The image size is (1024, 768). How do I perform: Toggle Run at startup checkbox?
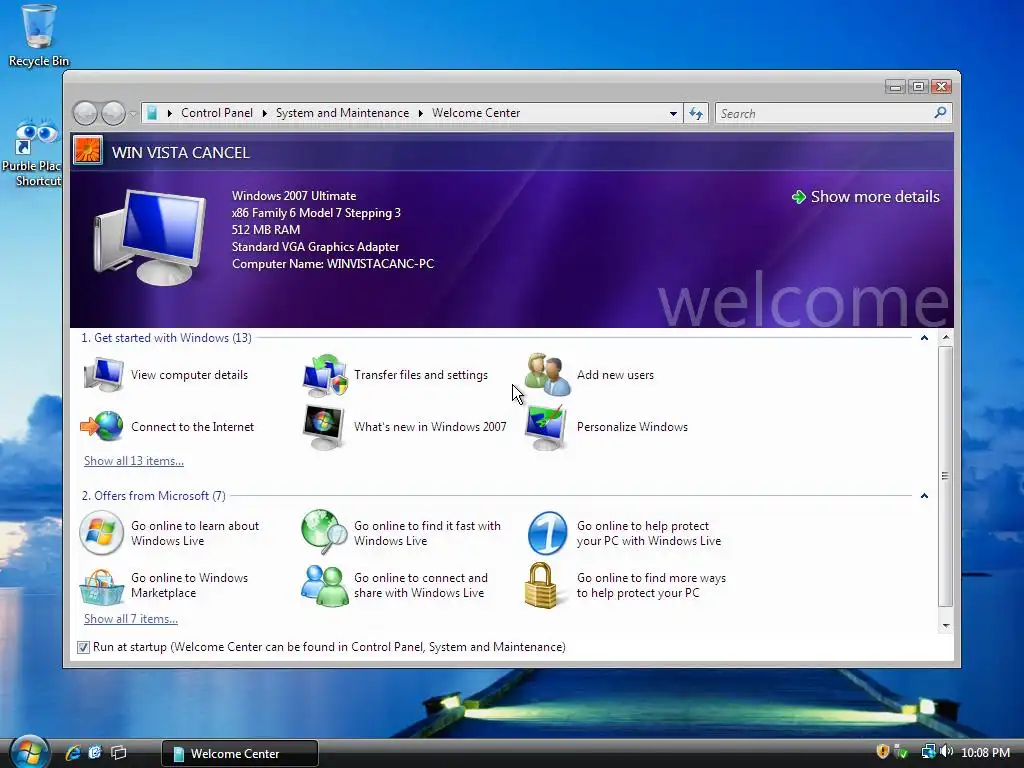click(x=84, y=647)
